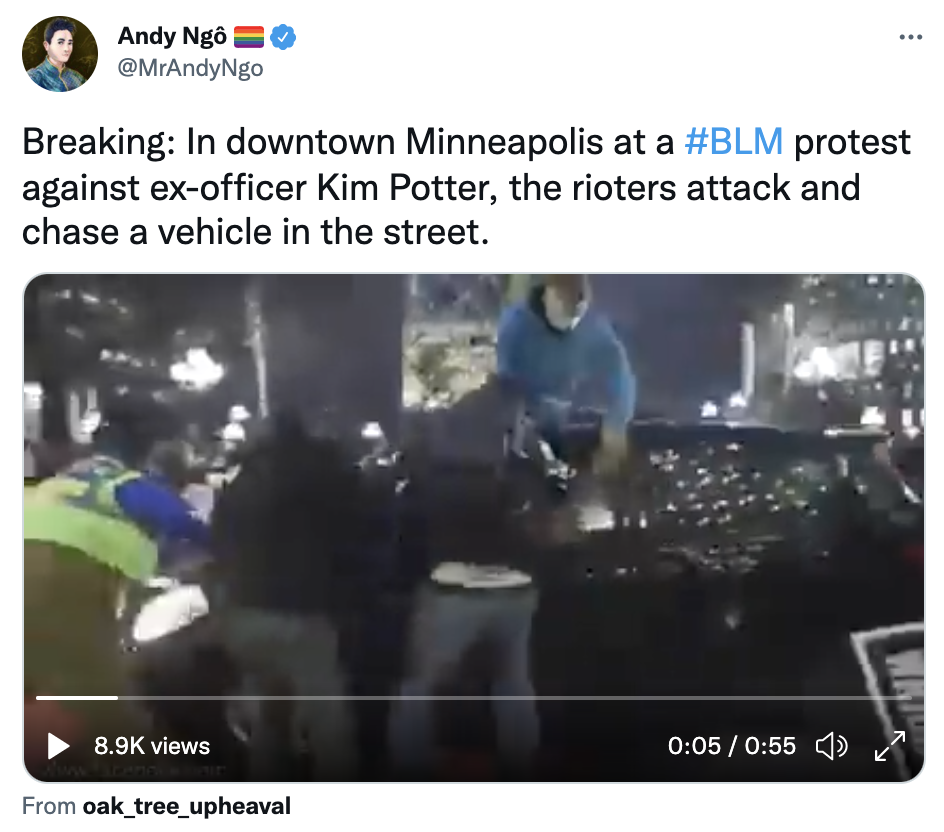Open the #BLM hashtag
The image size is (944, 832).
click(x=734, y=142)
